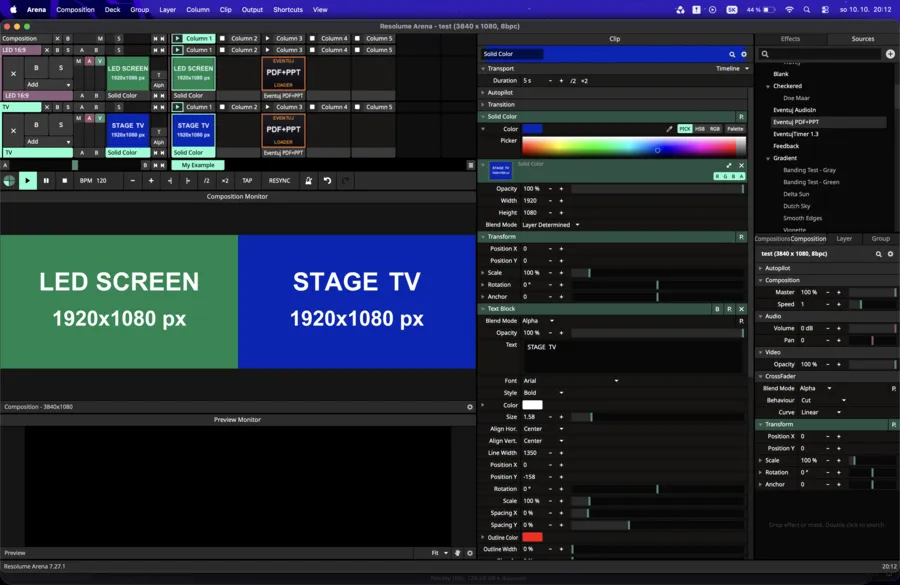
Task: Open the Composition Monitor gear settings
Action: click(470, 407)
